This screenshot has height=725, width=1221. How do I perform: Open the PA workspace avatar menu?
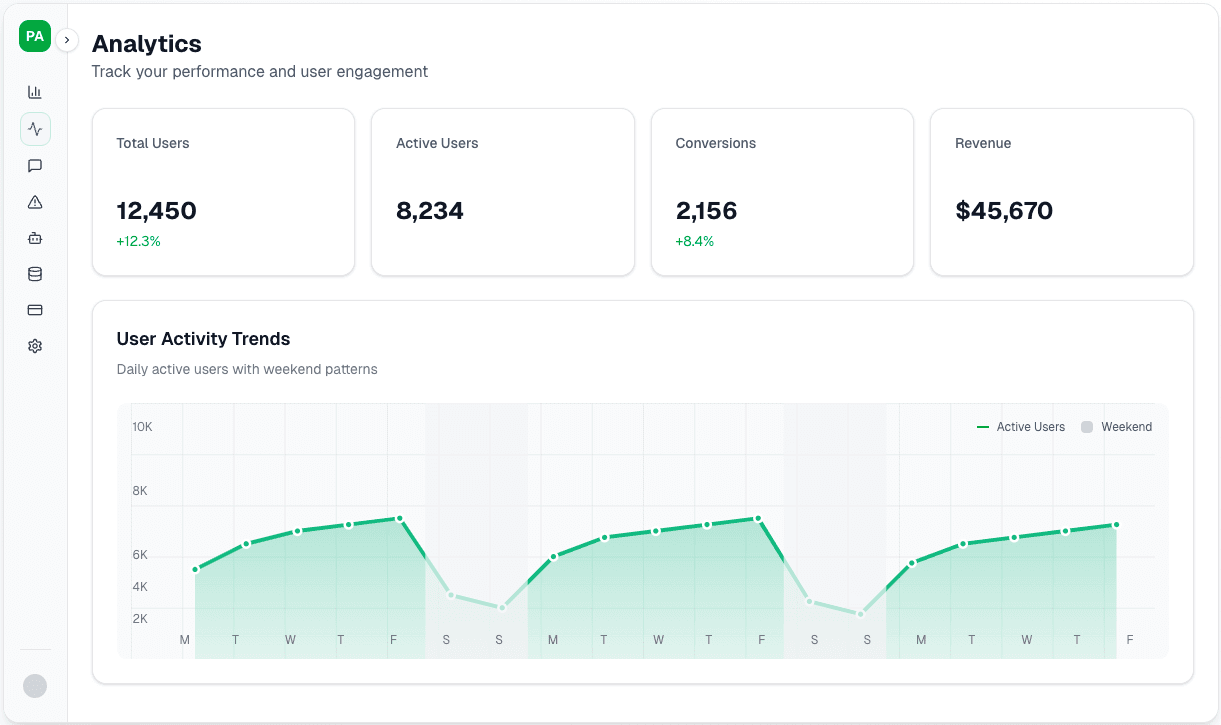point(34,36)
